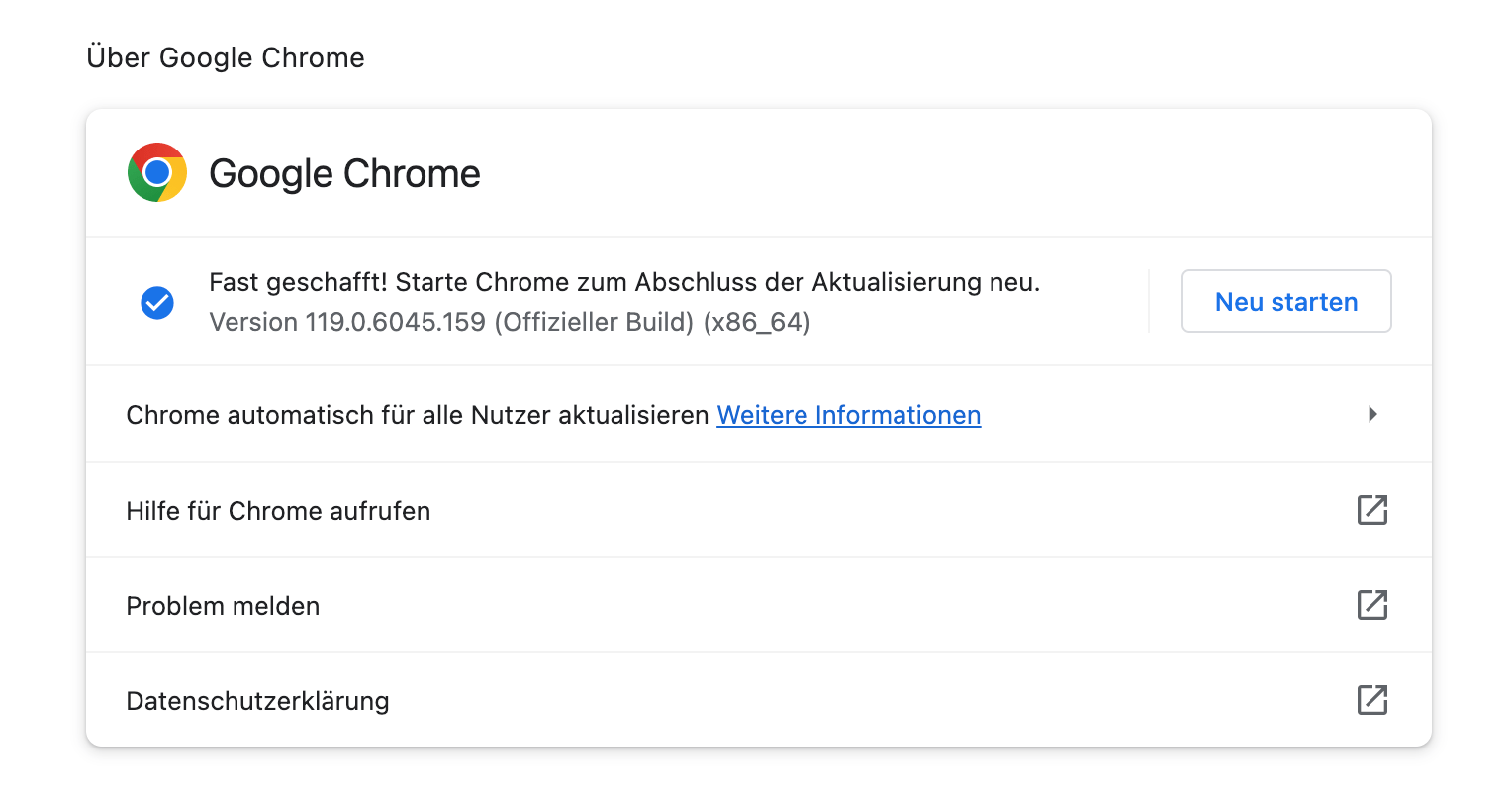Viewport: 1512px width, 798px height.
Task: Expand Chrome automatisch für alle Nutzer aktualisieren
Action: pos(1372,415)
